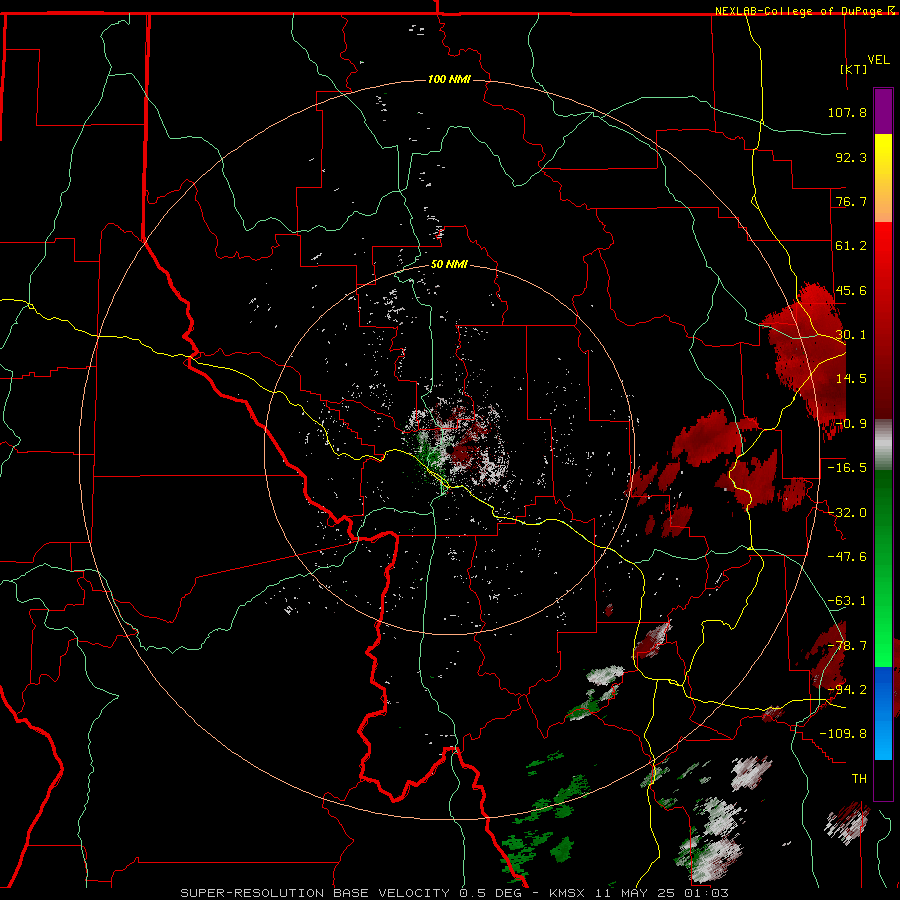The image size is (900, 900).
Task: Click the Super-Resolution Base Velocity KMSX caption
Action: click(x=455, y=893)
